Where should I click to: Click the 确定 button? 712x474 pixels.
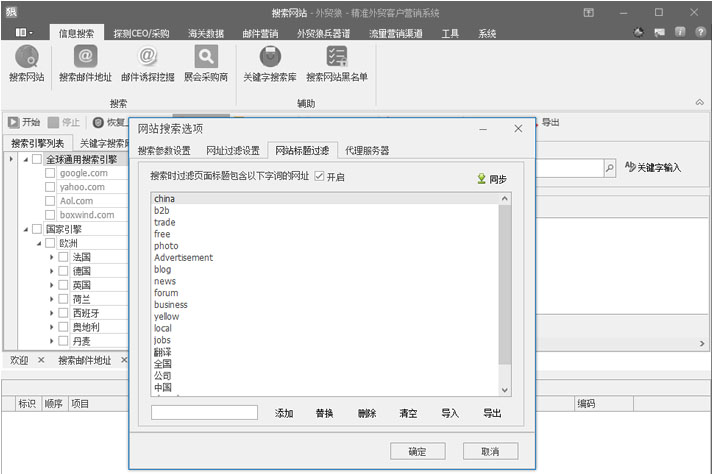pos(417,451)
